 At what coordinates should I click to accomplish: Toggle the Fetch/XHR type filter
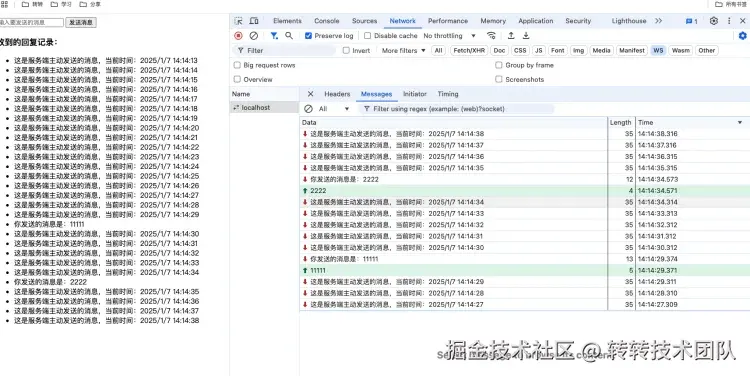point(468,51)
